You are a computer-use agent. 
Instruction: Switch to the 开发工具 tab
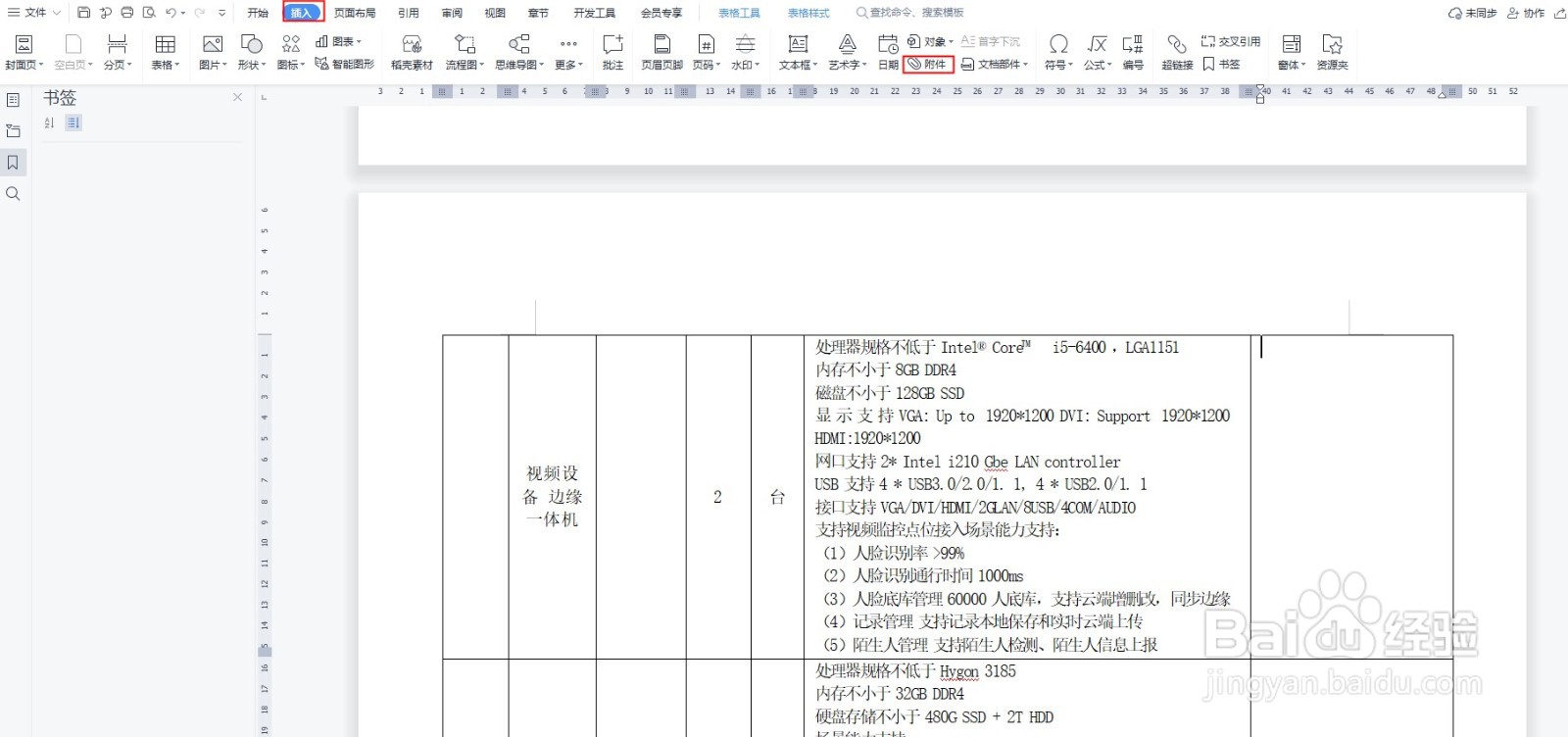[595, 13]
